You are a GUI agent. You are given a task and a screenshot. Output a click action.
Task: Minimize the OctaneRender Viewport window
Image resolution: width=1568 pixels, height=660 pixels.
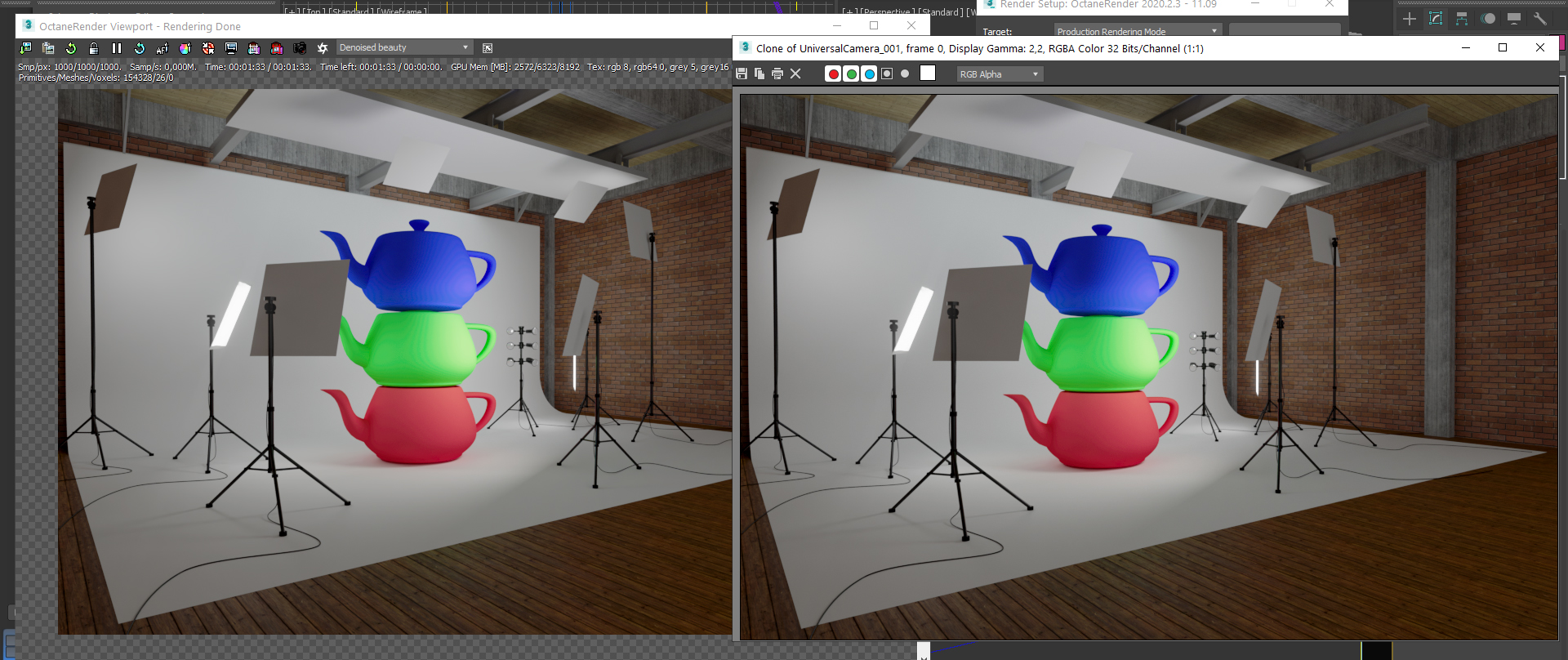836,25
